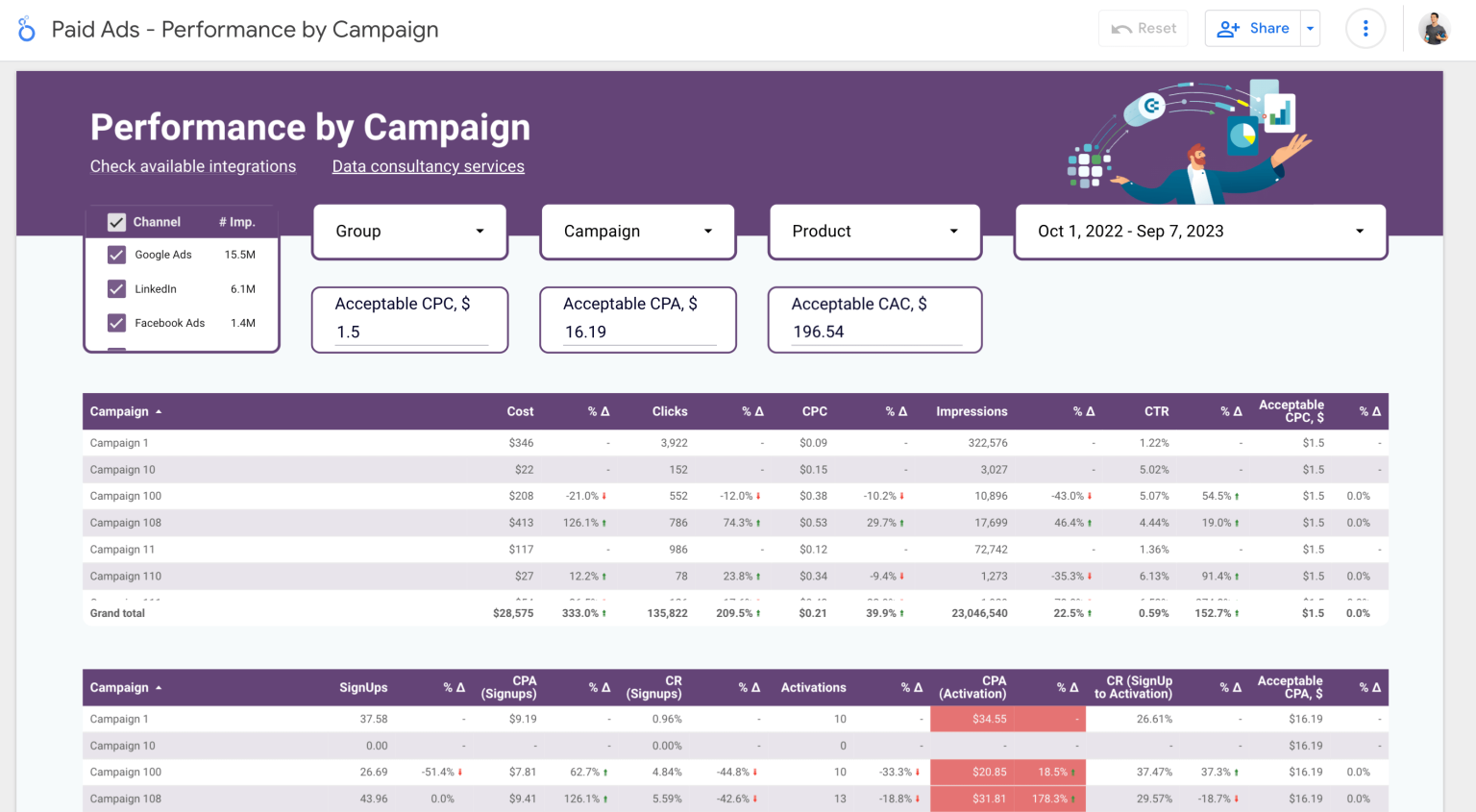
Task: Uncheck the Google Ads channel
Action: [116, 255]
